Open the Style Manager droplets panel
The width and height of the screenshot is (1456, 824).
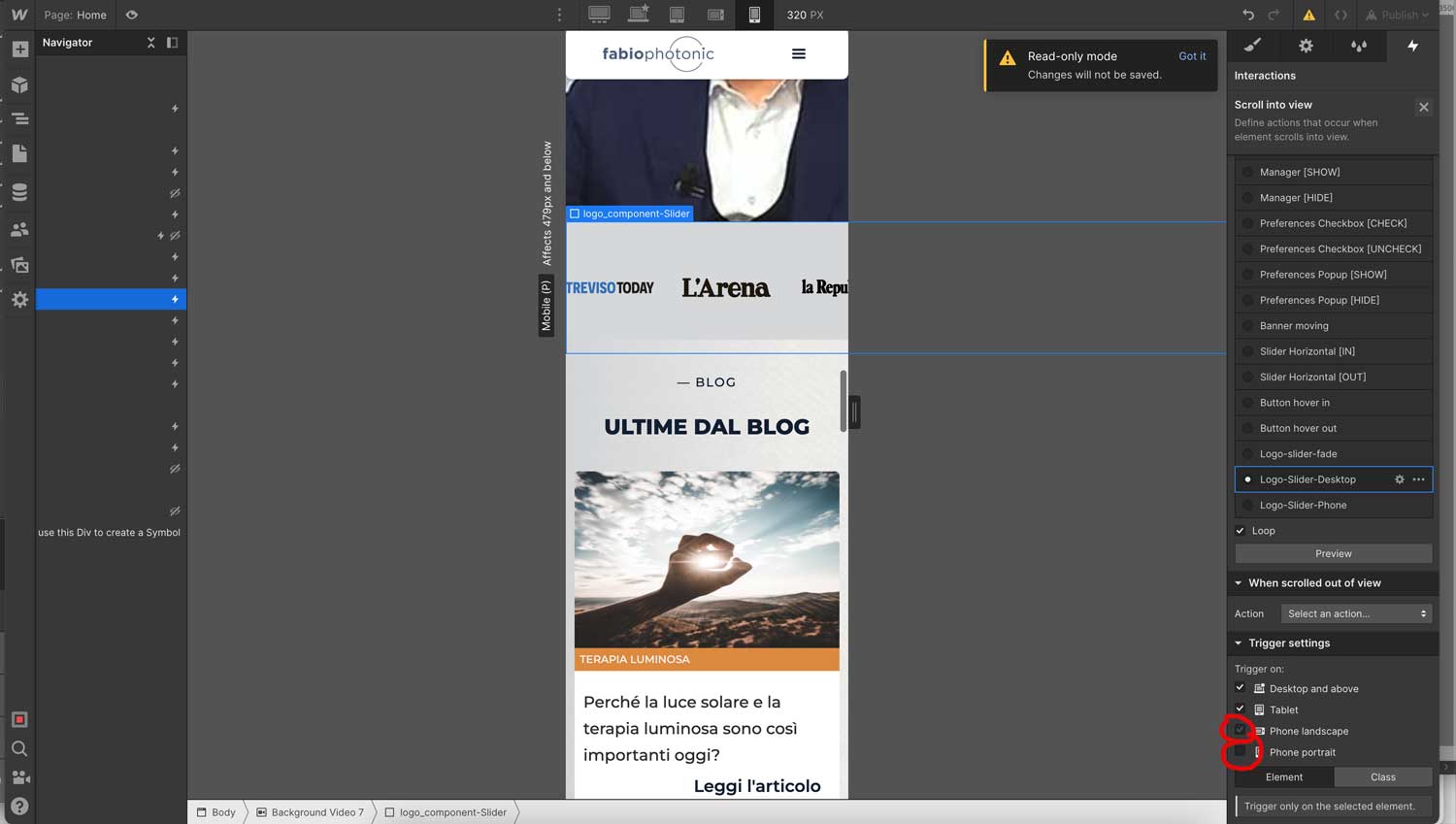point(1359,46)
